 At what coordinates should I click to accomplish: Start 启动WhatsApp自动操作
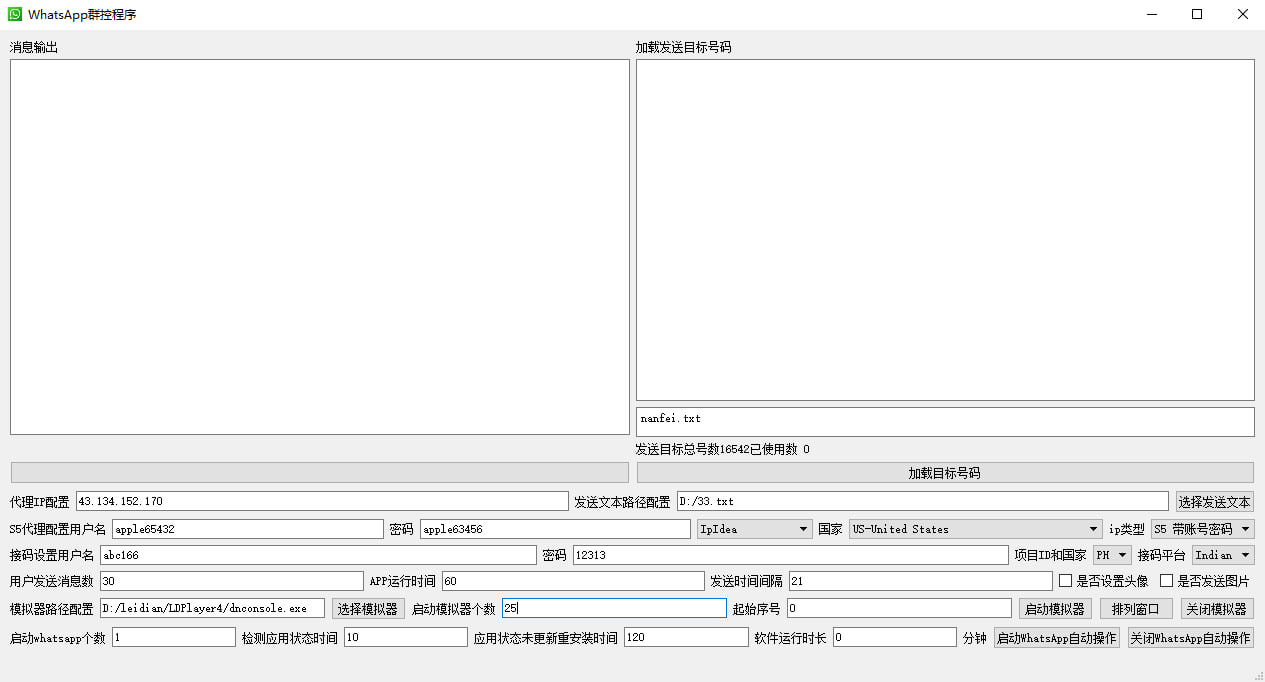click(x=1057, y=638)
